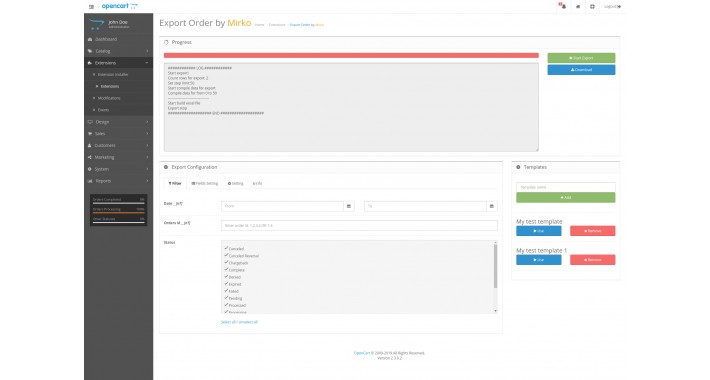Screen dimensions: 710x380
Task: Click the System gear icon in sidebar
Action: (x=90, y=169)
